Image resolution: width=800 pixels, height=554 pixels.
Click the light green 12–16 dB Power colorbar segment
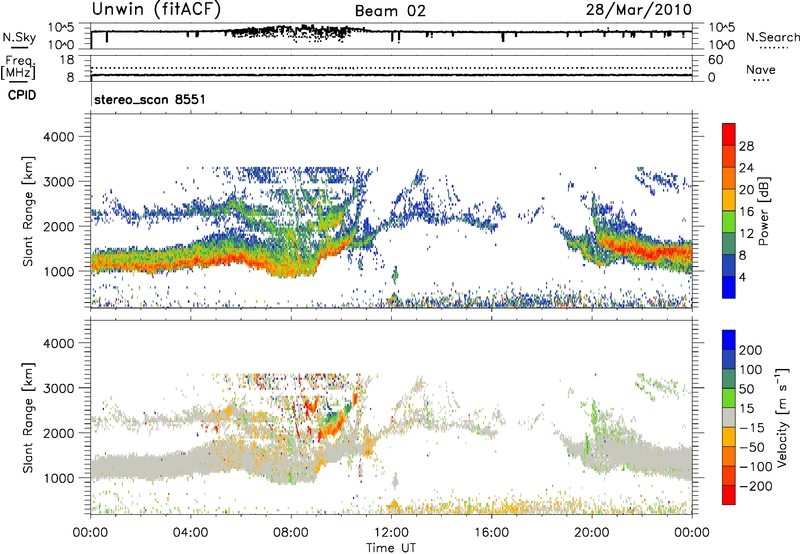[729, 222]
